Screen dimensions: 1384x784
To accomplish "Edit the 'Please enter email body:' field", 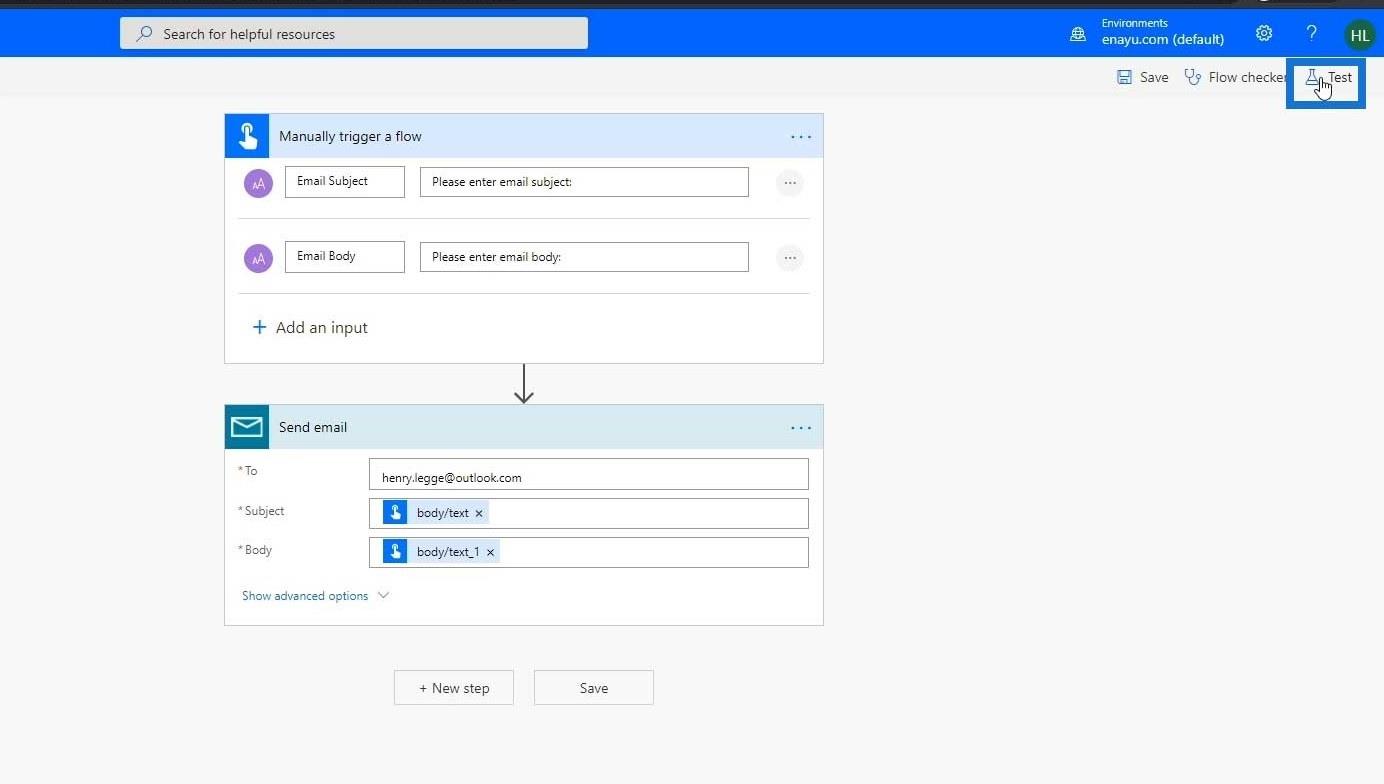I will [584, 257].
